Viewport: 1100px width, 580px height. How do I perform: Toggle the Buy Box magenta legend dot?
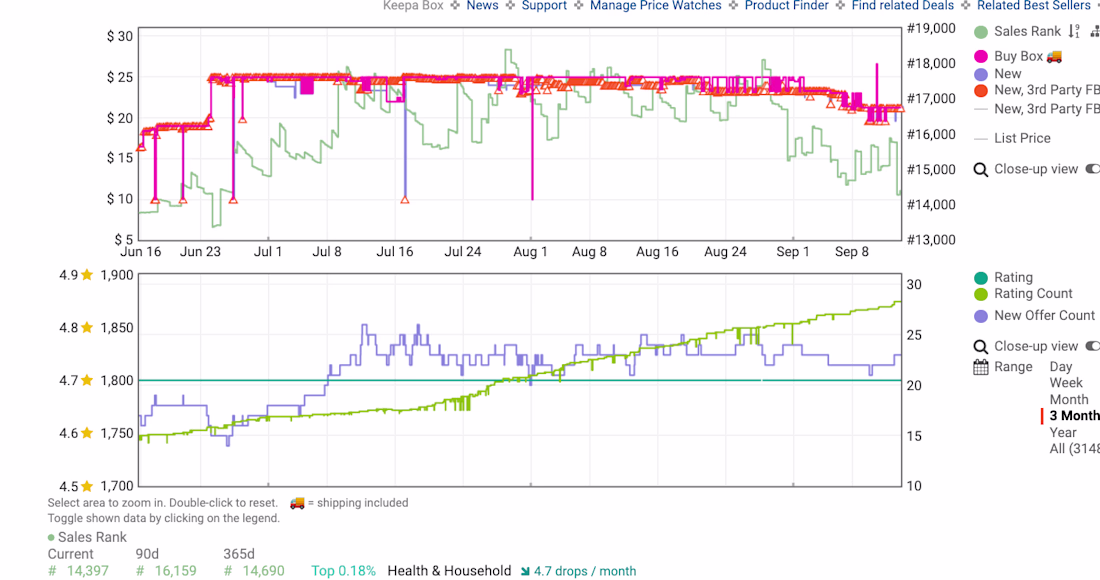pos(981,57)
